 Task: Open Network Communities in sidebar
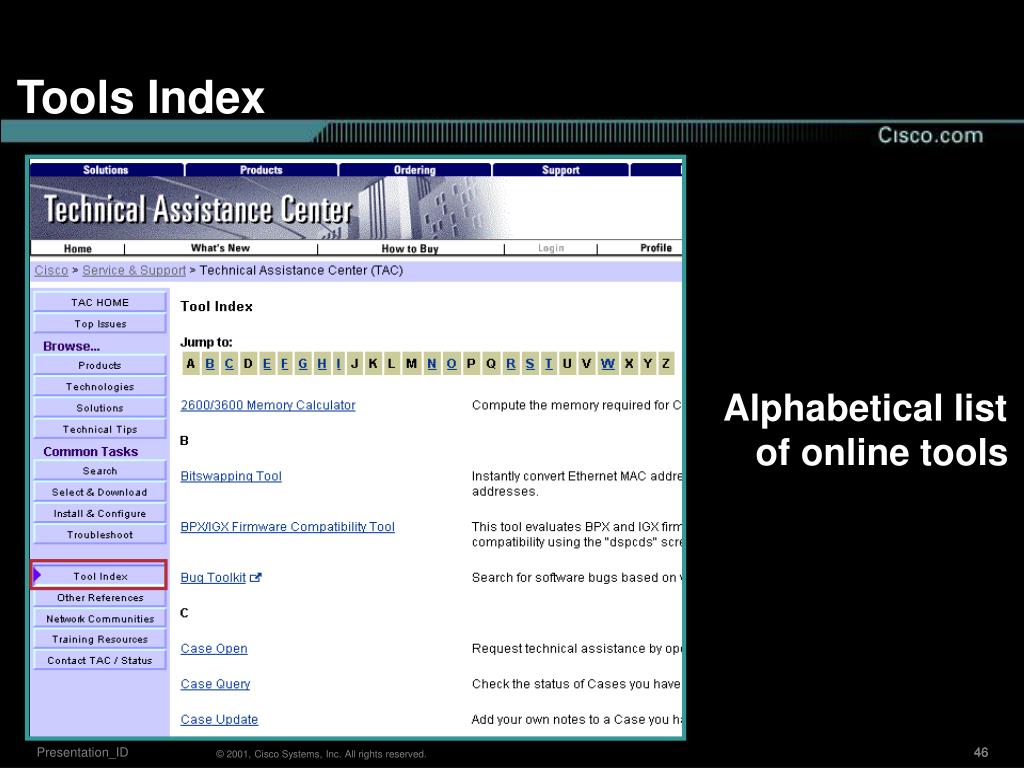[100, 618]
